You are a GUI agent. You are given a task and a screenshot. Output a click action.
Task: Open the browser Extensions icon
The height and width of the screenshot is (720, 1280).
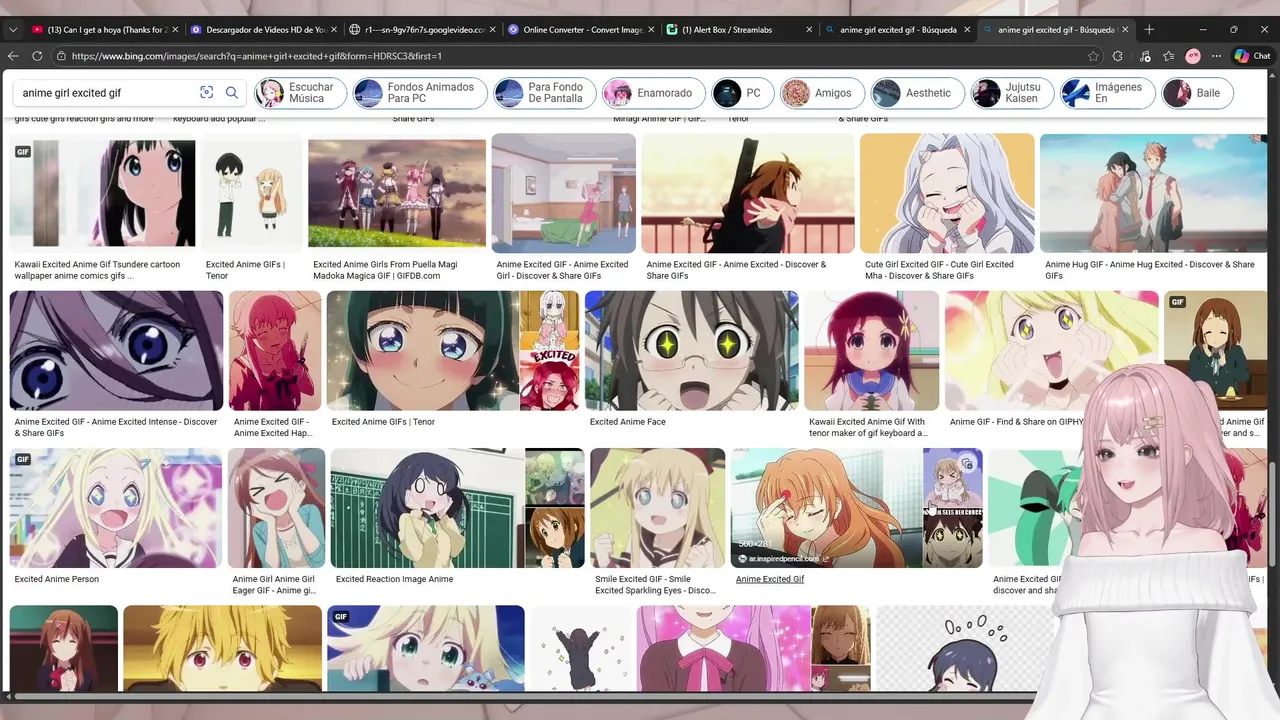click(1118, 56)
